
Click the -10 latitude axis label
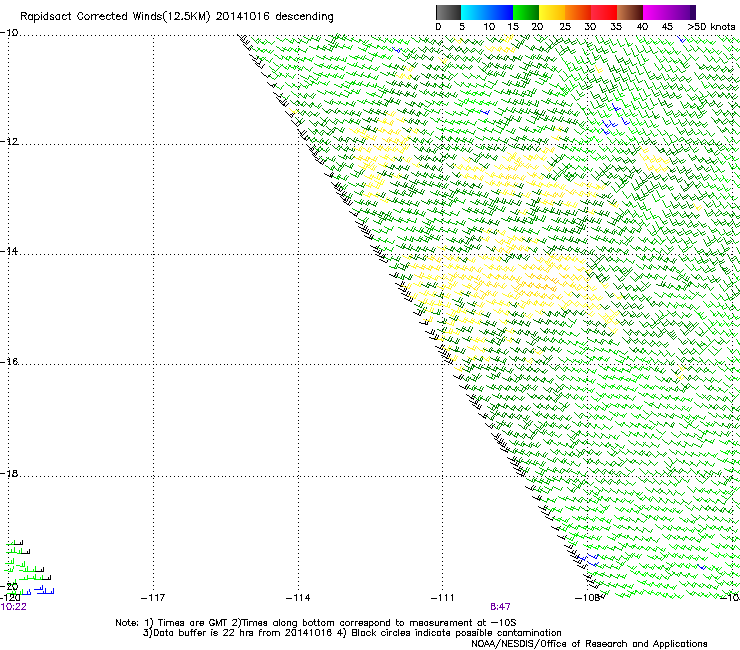tap(9, 33)
